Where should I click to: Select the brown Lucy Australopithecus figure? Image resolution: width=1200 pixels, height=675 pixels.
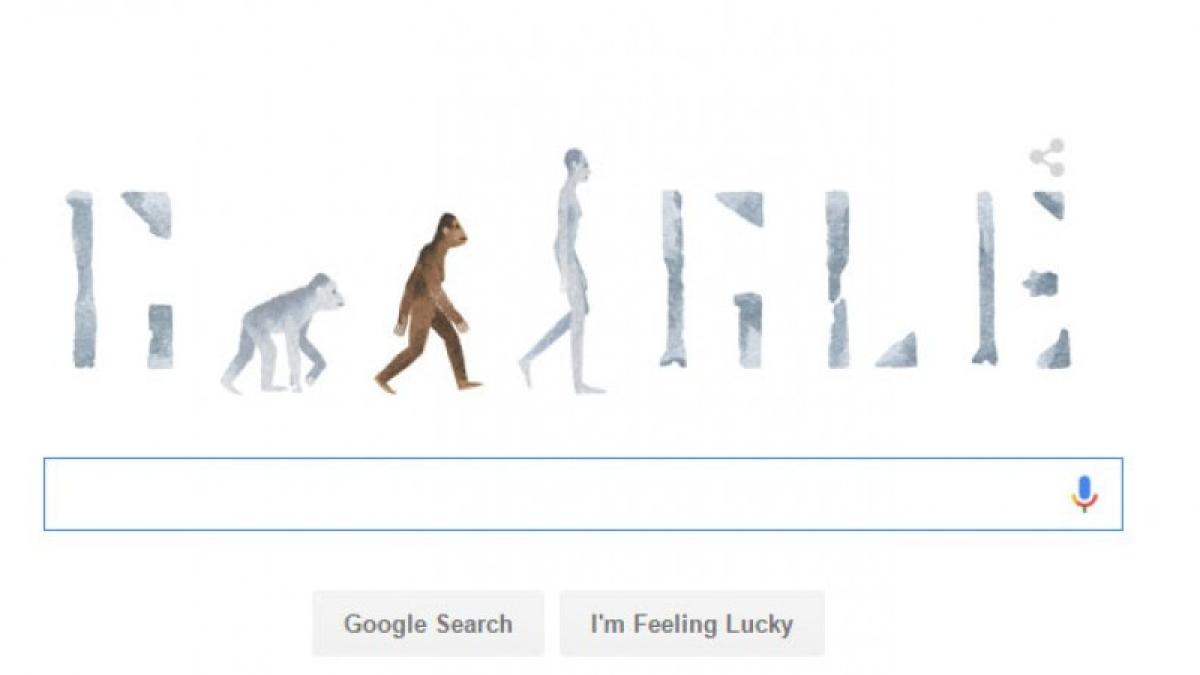tap(430, 303)
